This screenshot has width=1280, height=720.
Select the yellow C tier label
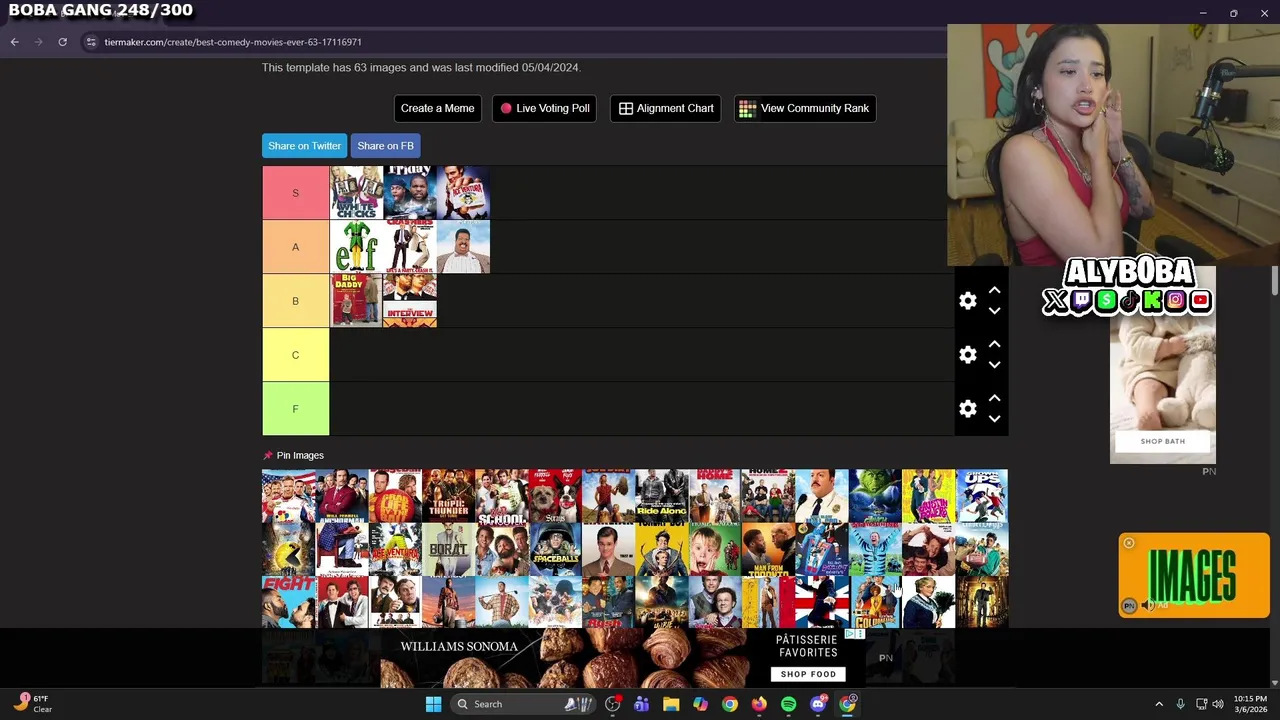(x=295, y=355)
